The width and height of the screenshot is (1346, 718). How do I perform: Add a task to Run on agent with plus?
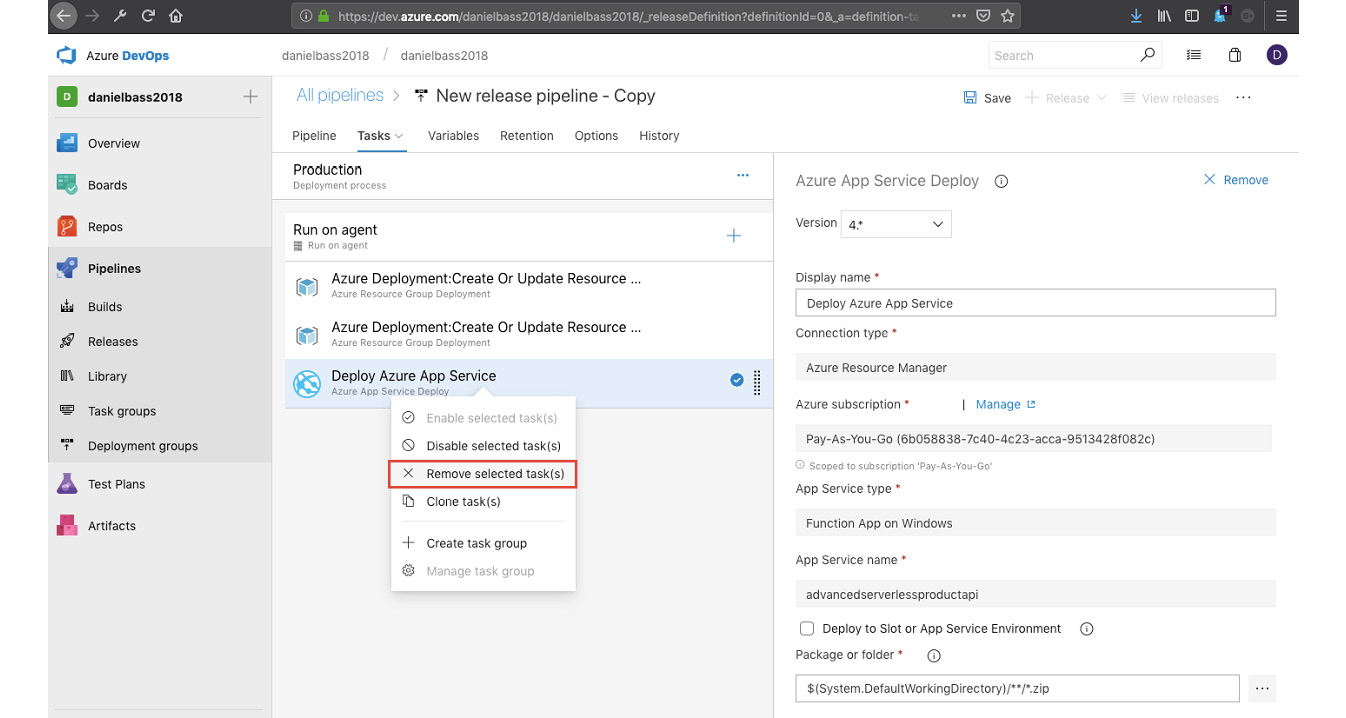[x=733, y=236]
